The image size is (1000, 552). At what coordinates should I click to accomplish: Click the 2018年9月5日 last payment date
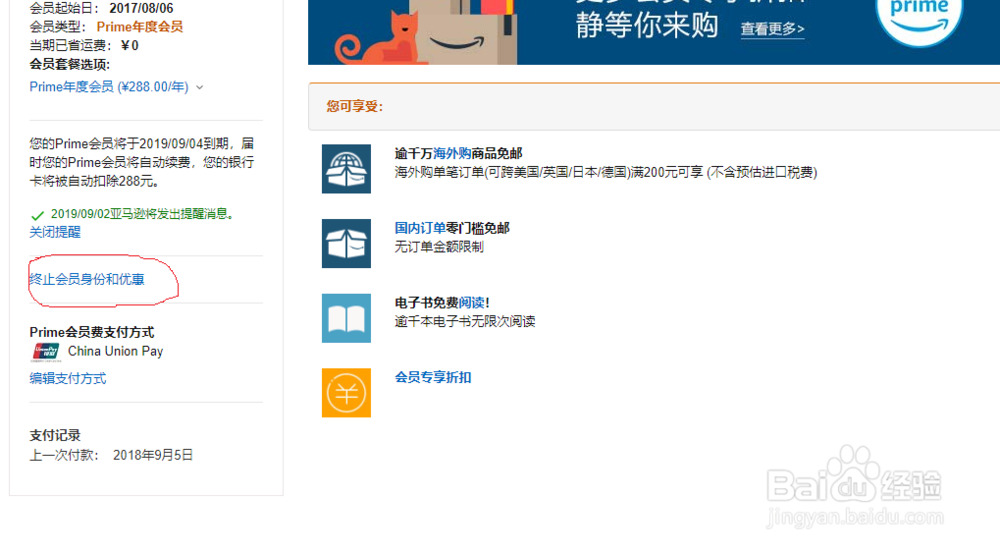click(x=153, y=455)
